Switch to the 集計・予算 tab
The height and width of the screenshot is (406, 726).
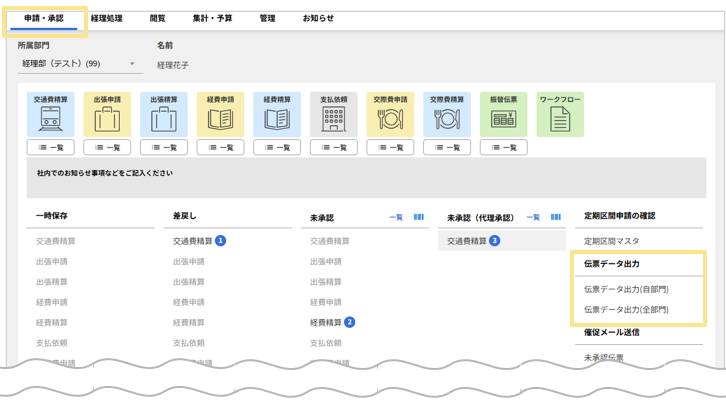tap(212, 18)
